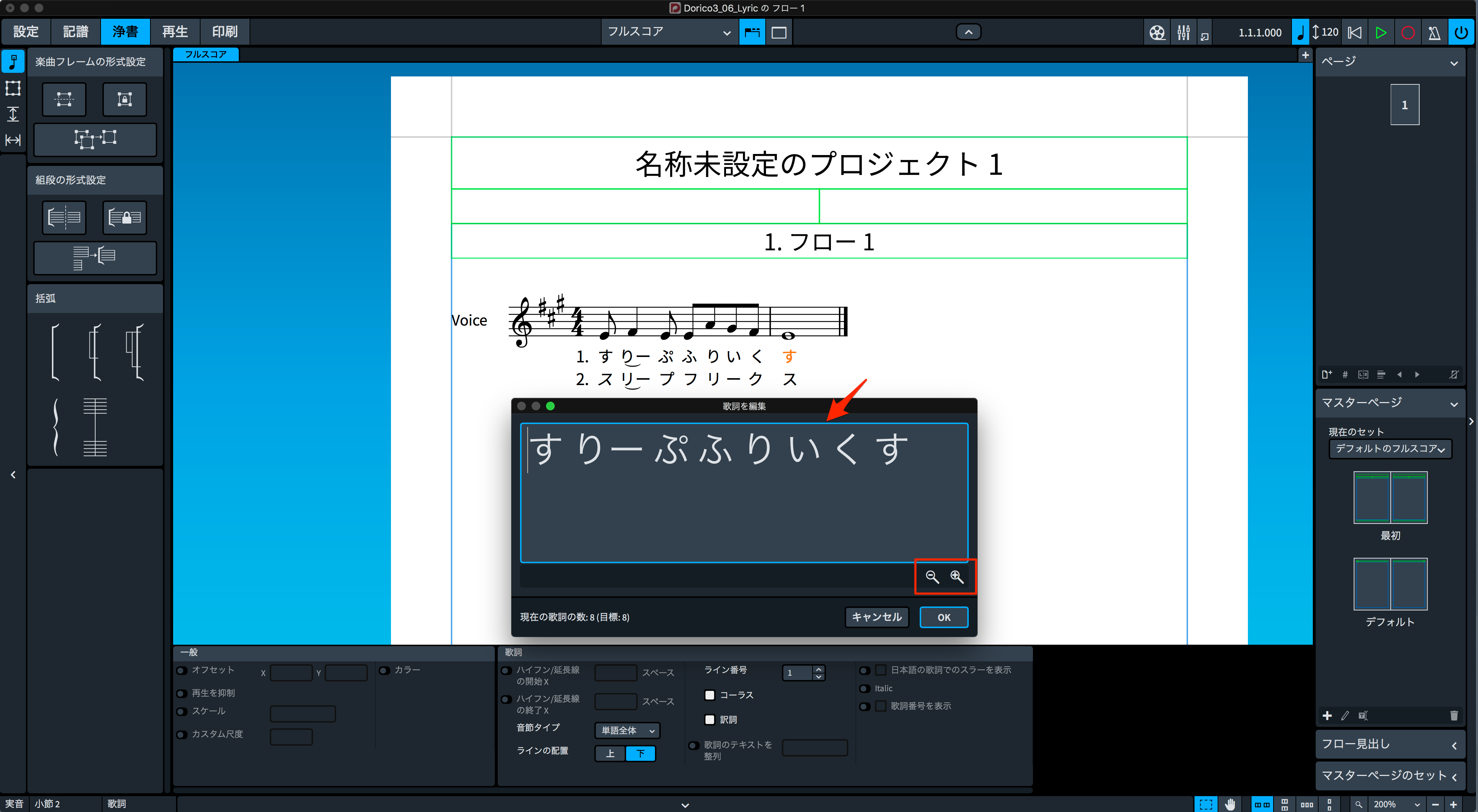Switch to the 印刷 mode tab

pyautogui.click(x=225, y=32)
